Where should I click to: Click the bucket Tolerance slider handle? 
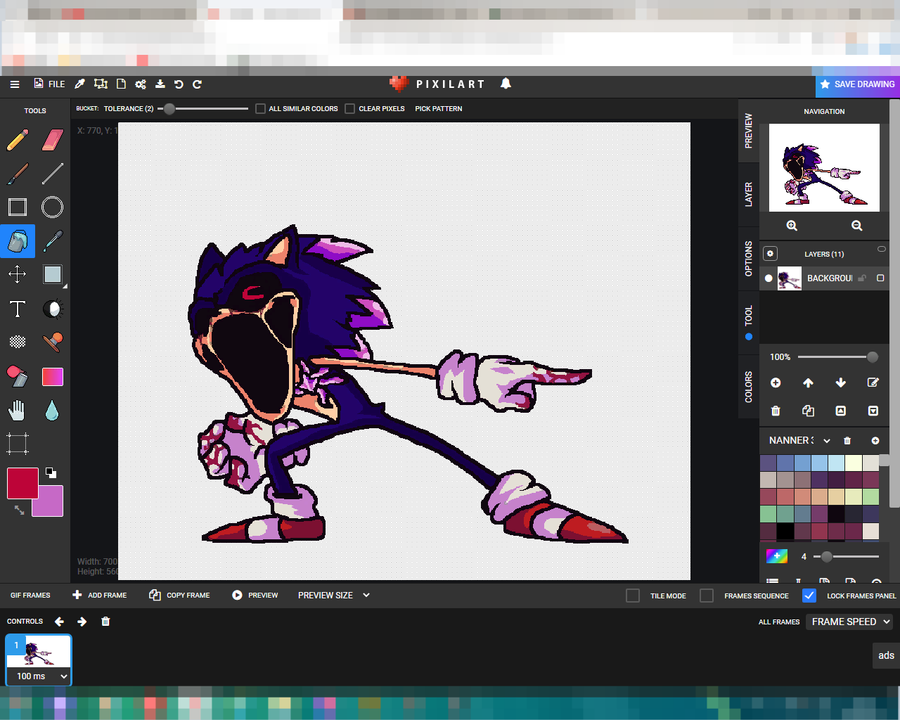pos(169,109)
